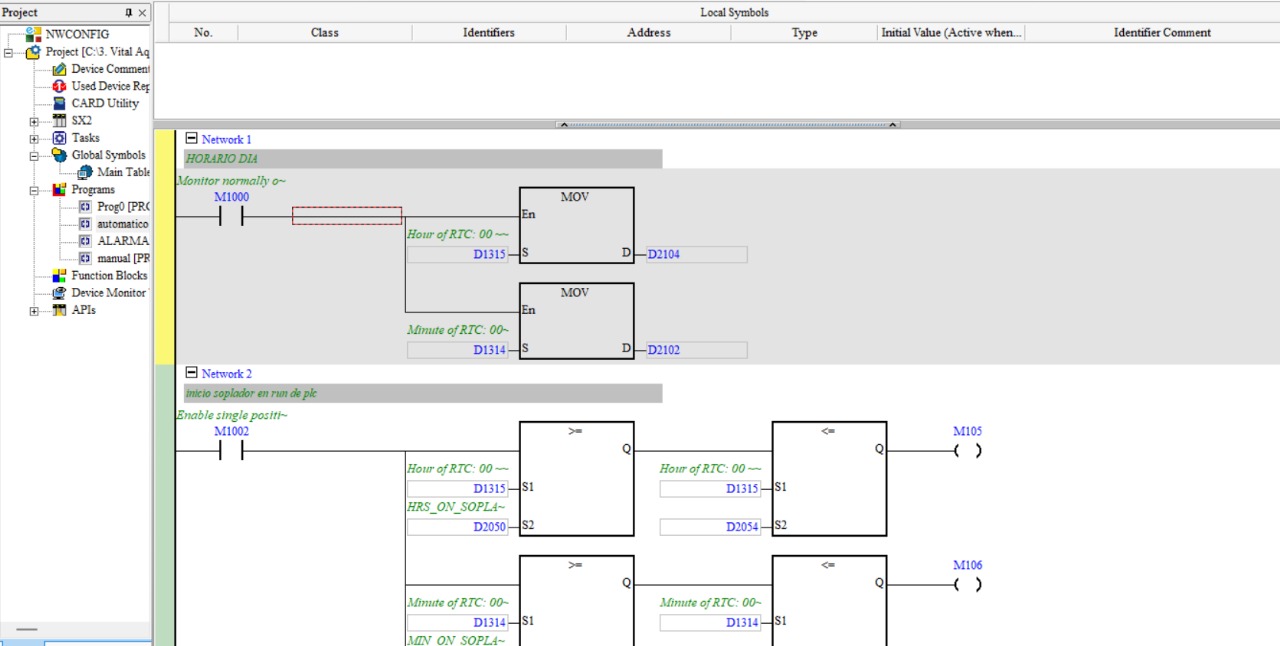Image resolution: width=1280 pixels, height=646 pixels.
Task: Click the Identifiers column header
Action: (489, 33)
